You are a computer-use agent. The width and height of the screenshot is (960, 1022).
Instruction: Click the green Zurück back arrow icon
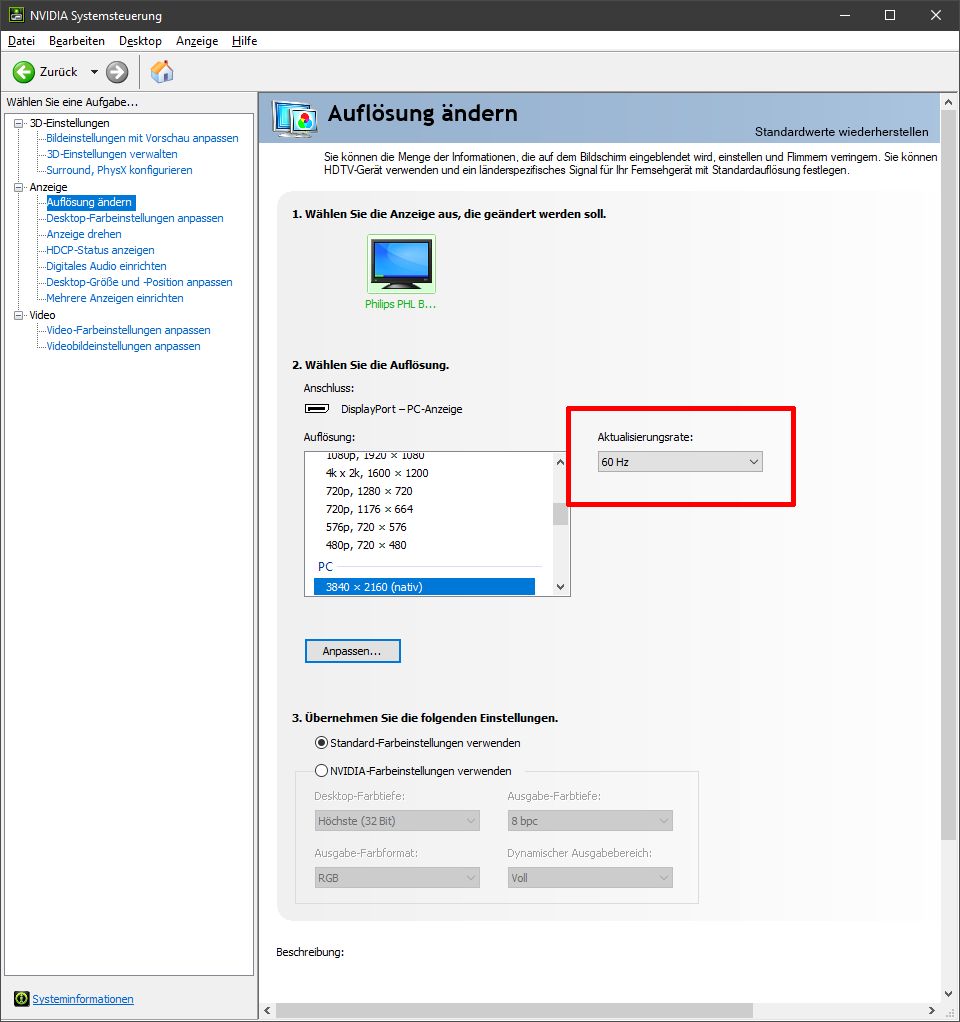click(x=24, y=72)
